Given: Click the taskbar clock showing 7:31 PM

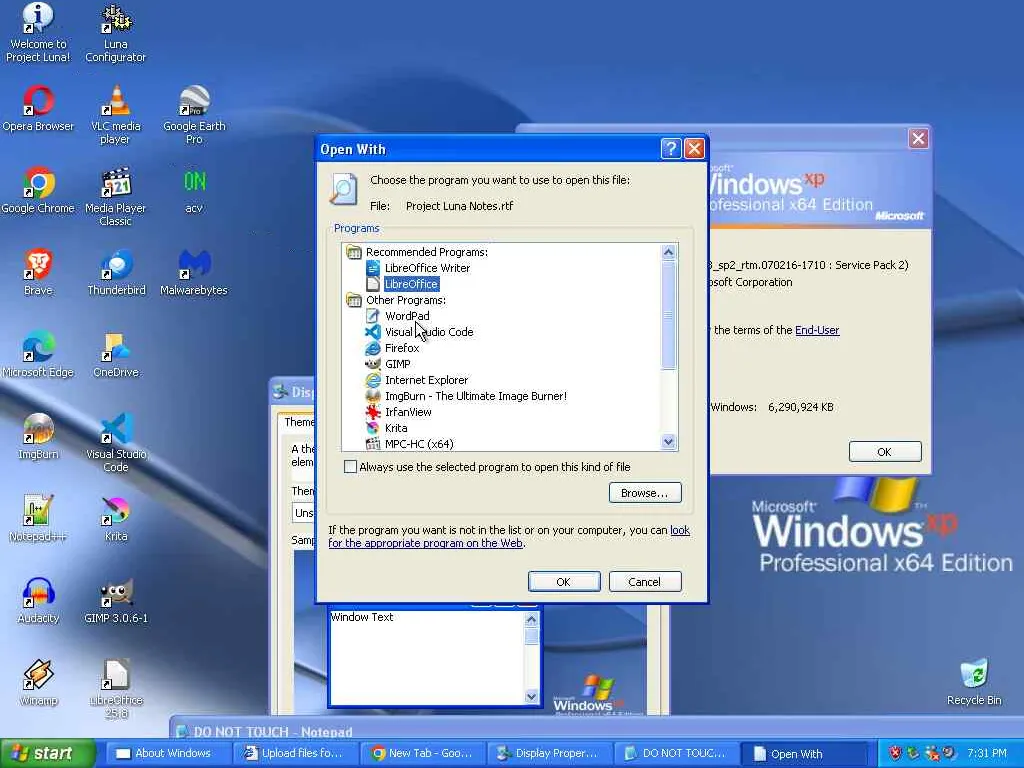Looking at the screenshot, I should tap(987, 754).
